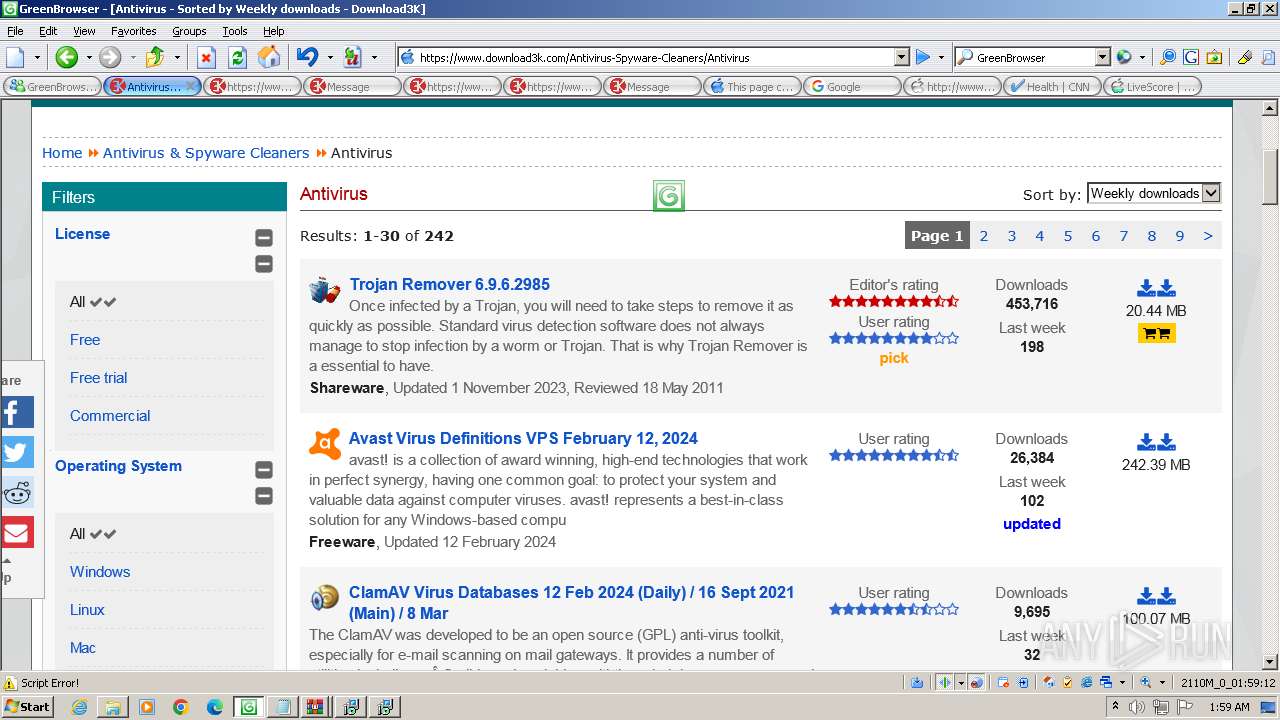The width and height of the screenshot is (1280, 720).
Task: Click inside the address bar URL field
Action: (x=653, y=58)
